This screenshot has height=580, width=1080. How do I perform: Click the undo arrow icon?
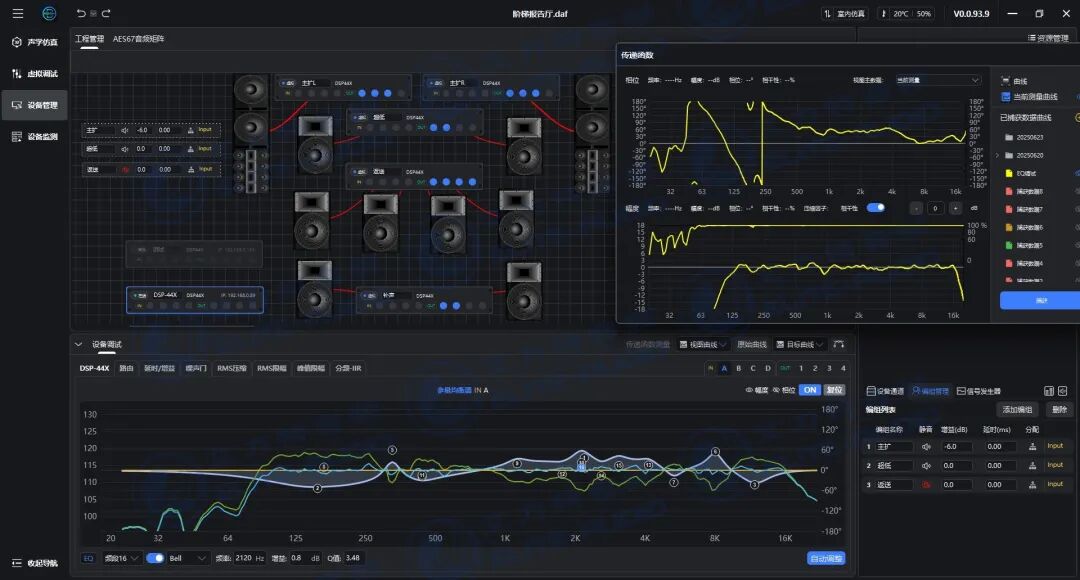point(81,13)
